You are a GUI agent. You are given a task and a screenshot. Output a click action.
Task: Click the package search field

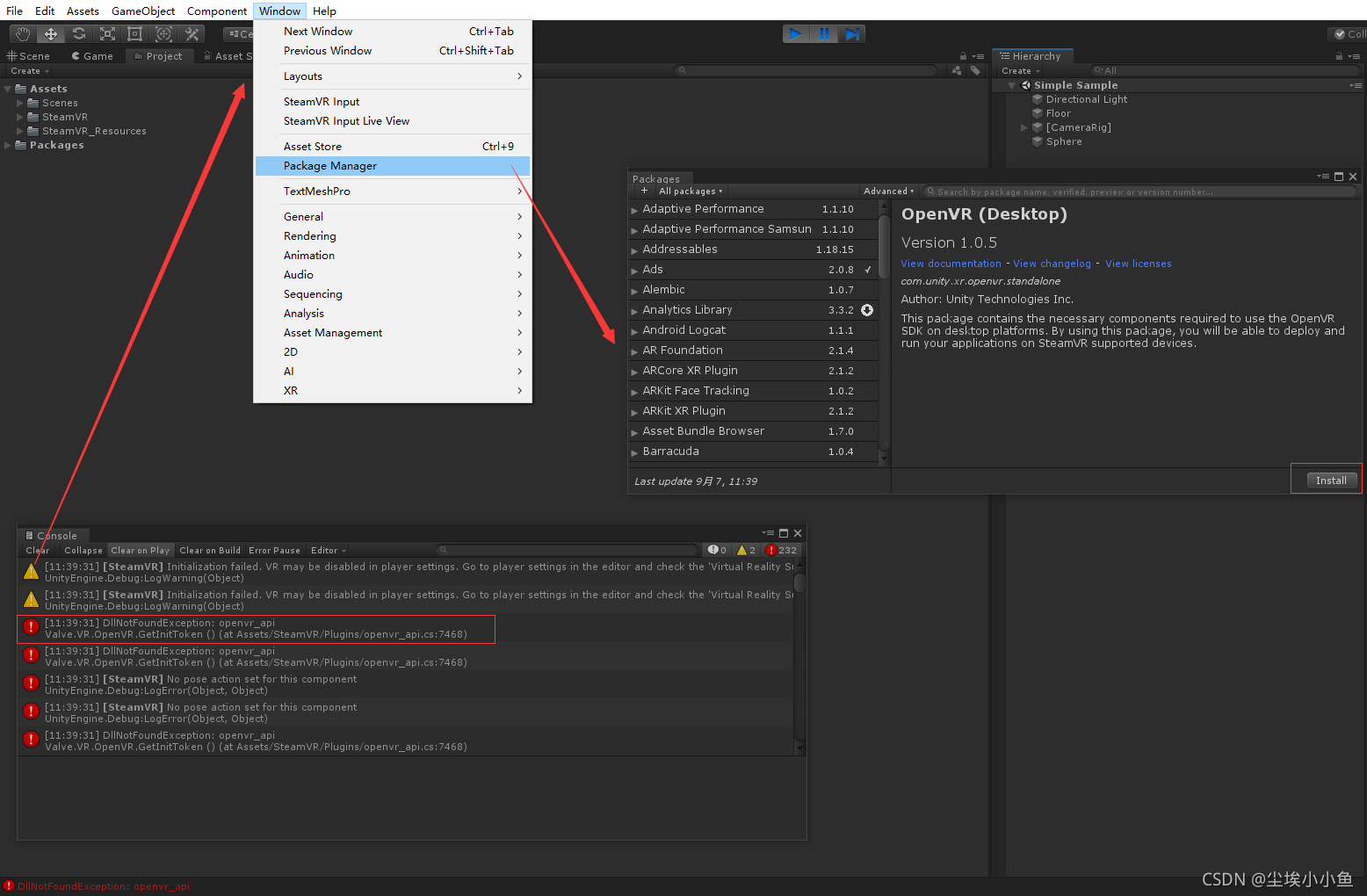tap(1140, 191)
